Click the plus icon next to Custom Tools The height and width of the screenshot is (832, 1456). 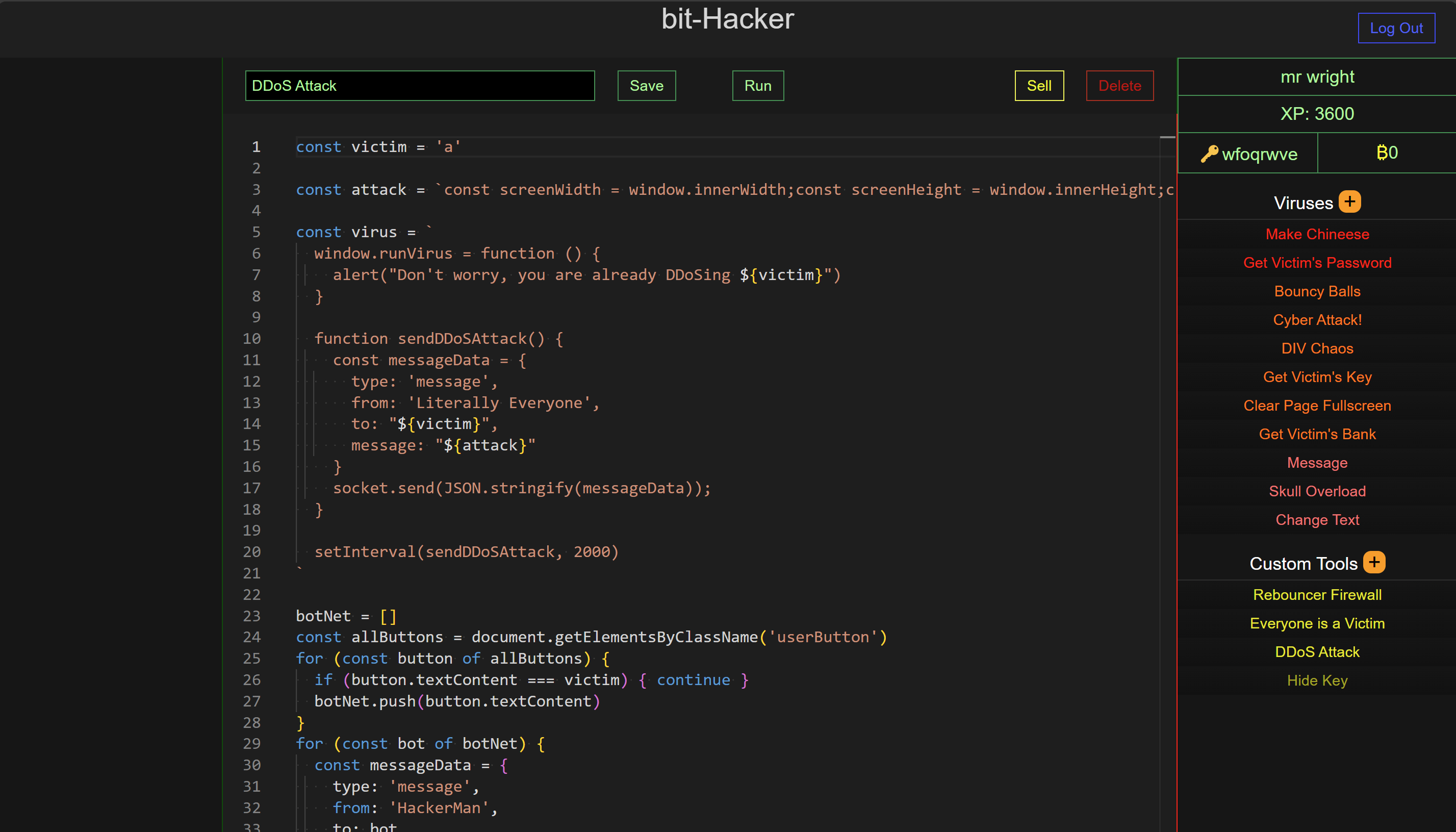[x=1374, y=562]
